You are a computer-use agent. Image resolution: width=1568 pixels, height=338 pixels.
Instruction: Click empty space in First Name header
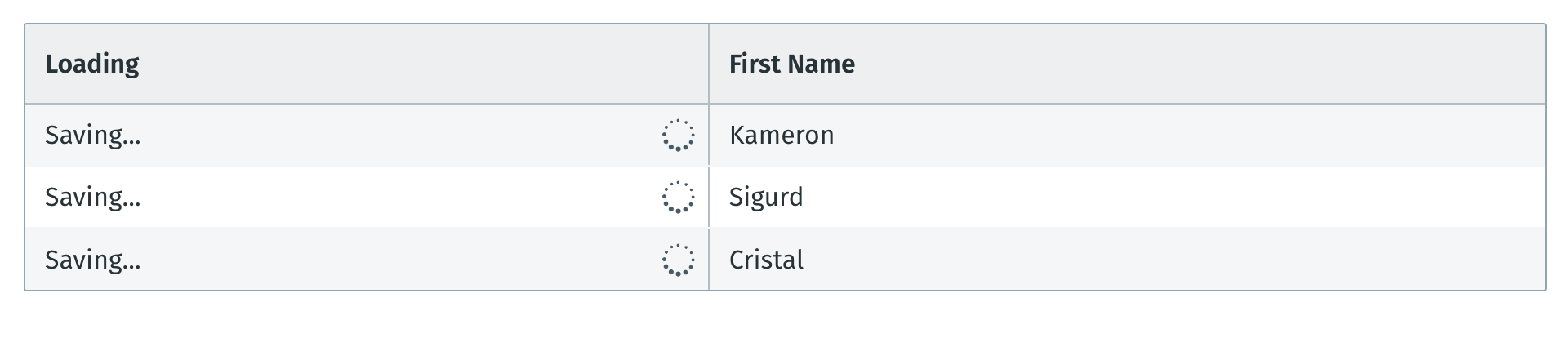(x=1200, y=64)
